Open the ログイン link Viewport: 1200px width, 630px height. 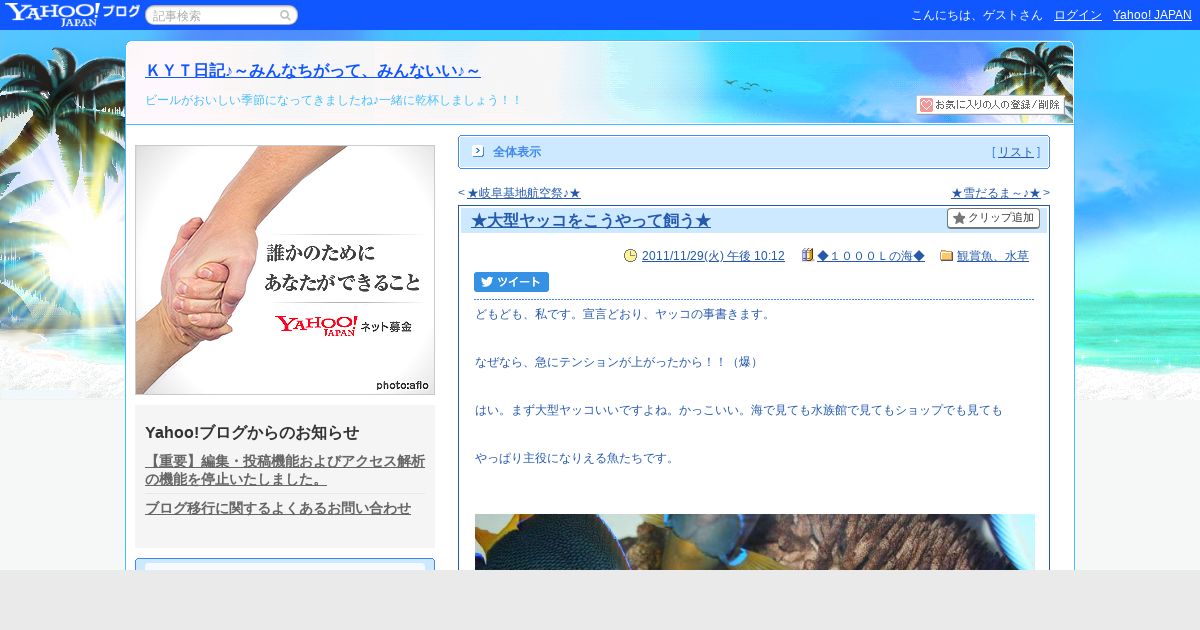click(1078, 15)
